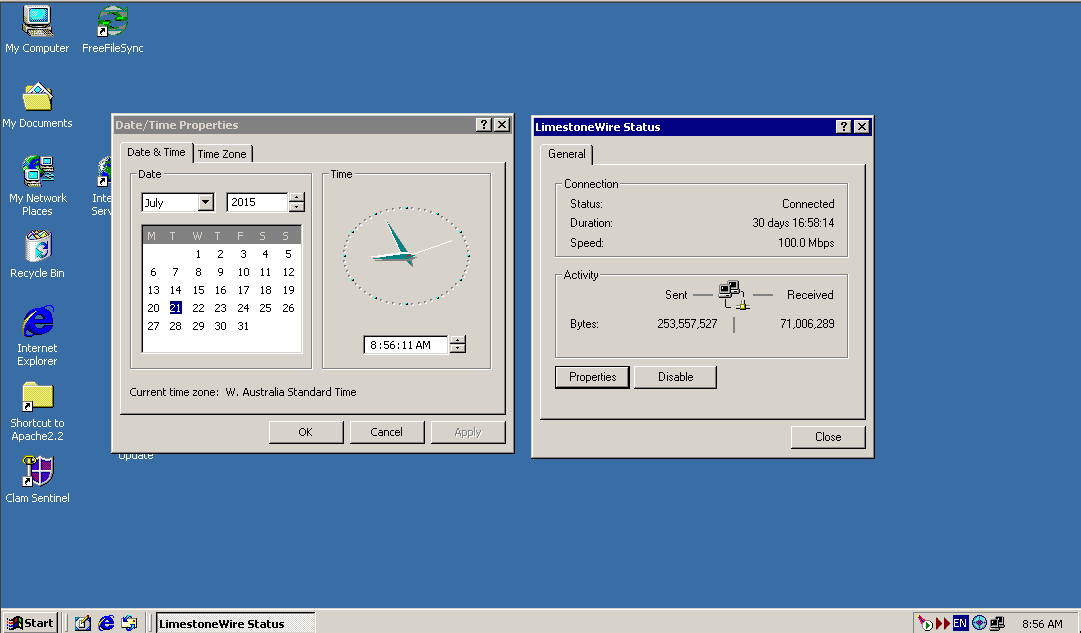
Task: Disable the LimestoneWire connection
Action: tap(676, 377)
